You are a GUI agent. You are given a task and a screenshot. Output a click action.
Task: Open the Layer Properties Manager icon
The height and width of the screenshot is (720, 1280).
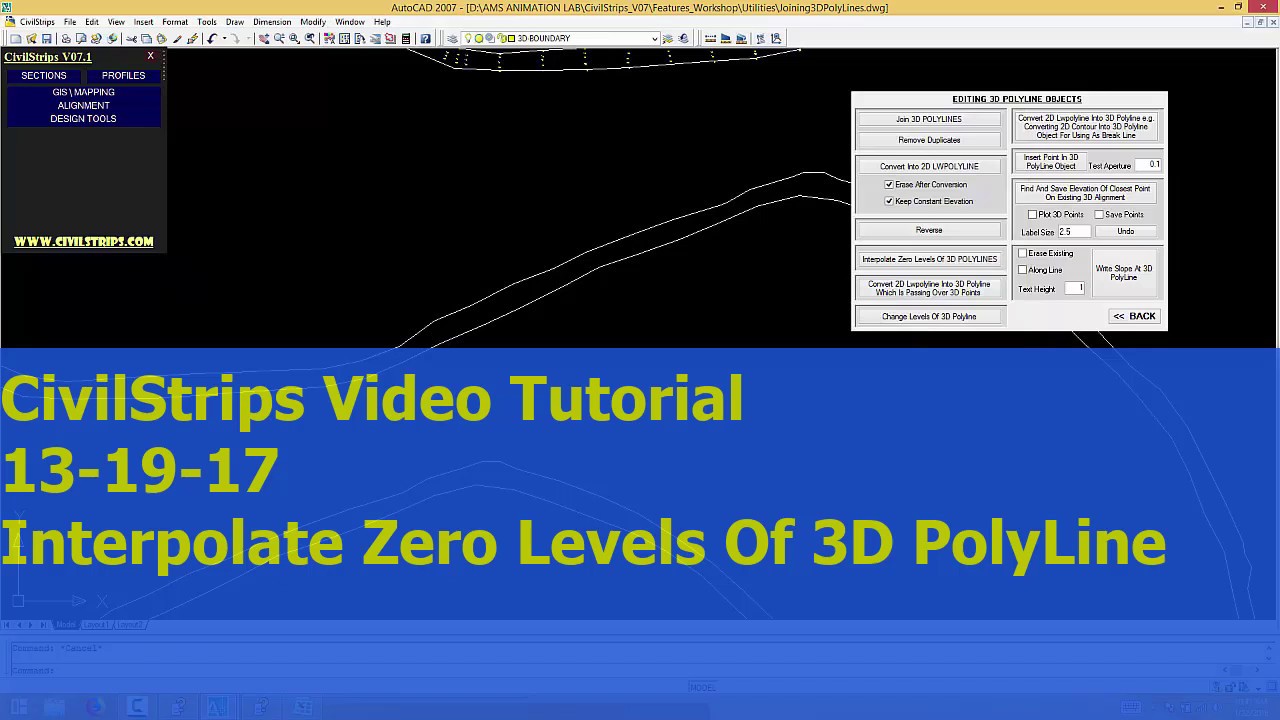452,39
